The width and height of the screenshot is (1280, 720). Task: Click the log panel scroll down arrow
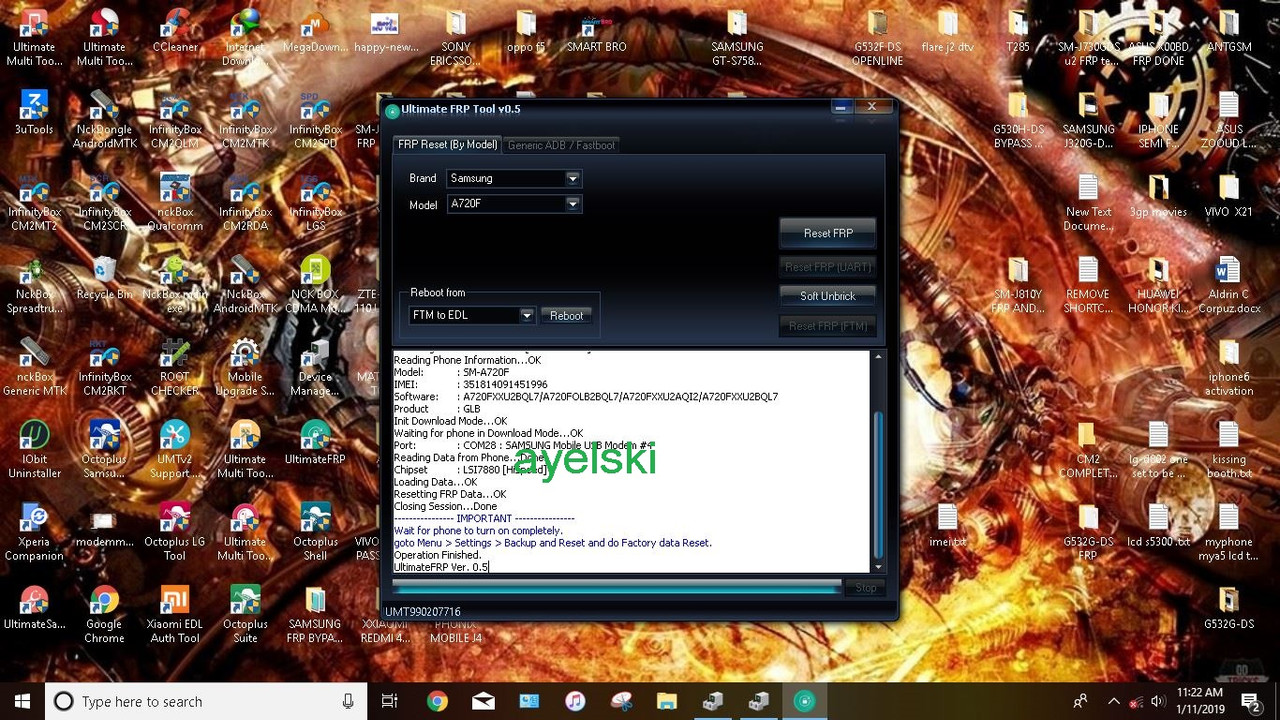[878, 567]
